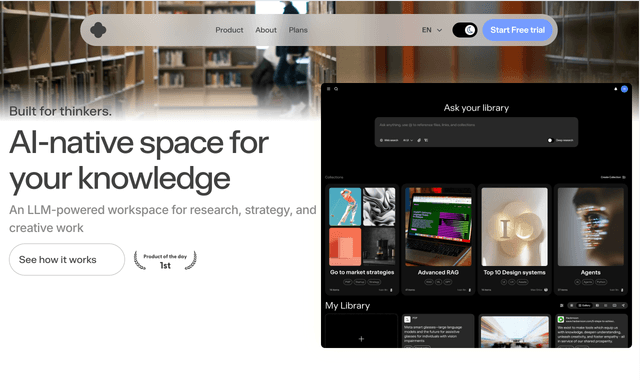Click the 'Advanced RAG' collection title
The image size is (640, 380).
(438, 272)
